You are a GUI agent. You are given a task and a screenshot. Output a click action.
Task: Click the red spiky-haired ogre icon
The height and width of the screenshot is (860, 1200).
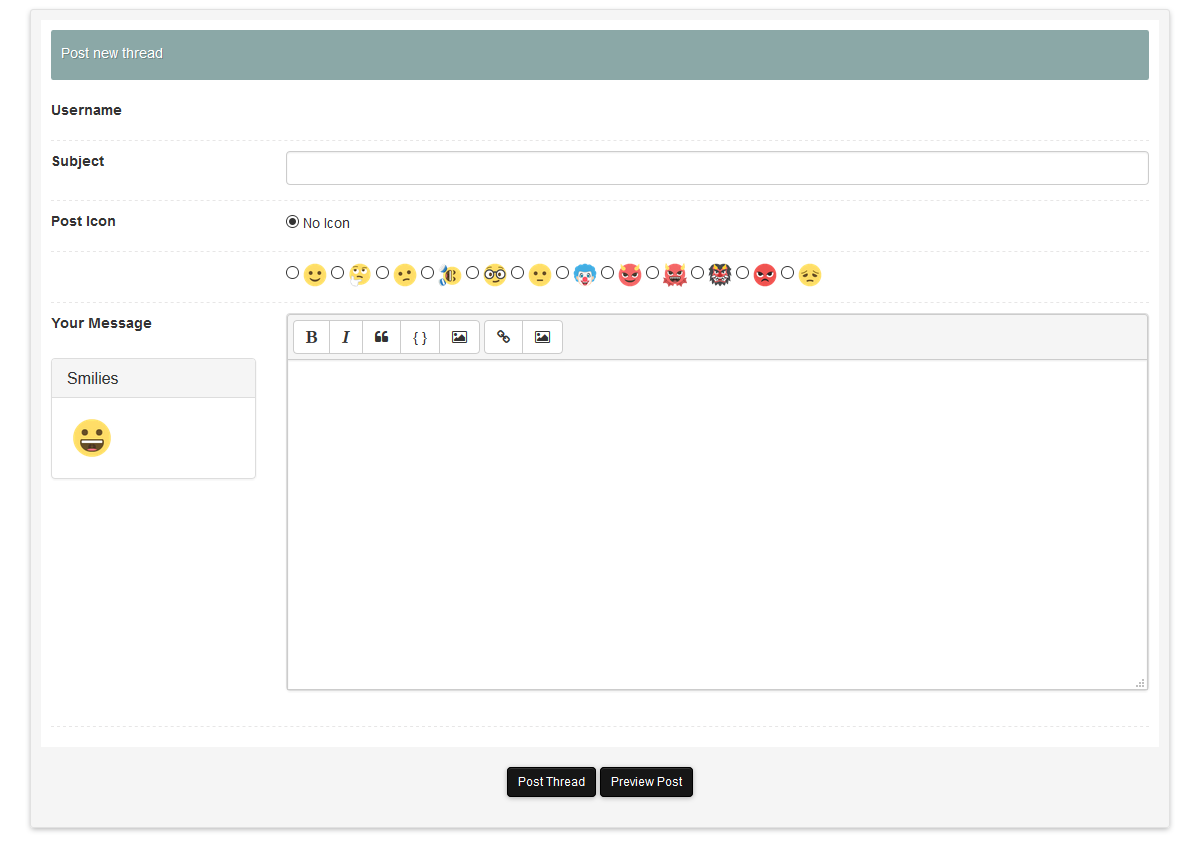(x=675, y=274)
